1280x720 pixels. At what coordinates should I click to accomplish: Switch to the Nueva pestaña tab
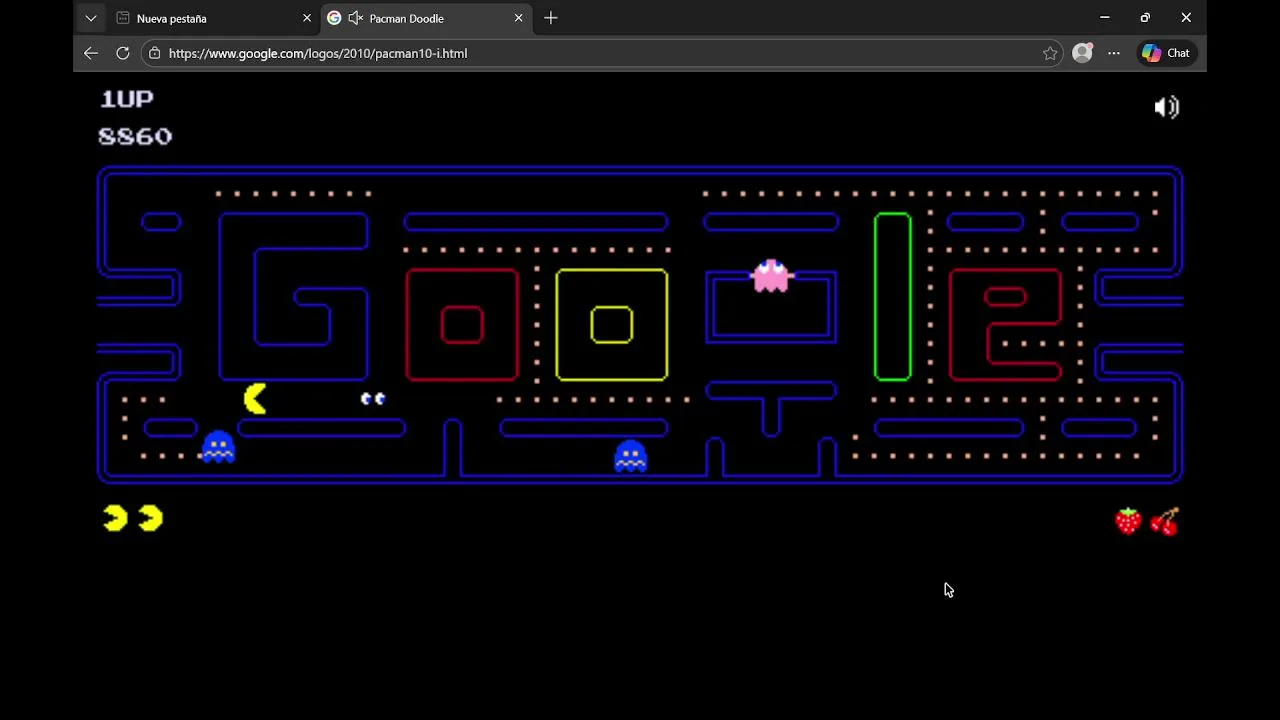coord(212,18)
